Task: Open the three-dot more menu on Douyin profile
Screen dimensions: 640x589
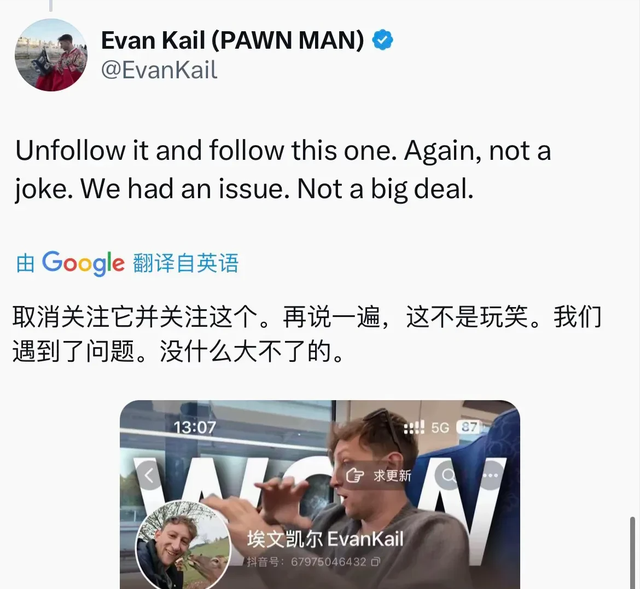Action: 490,476
